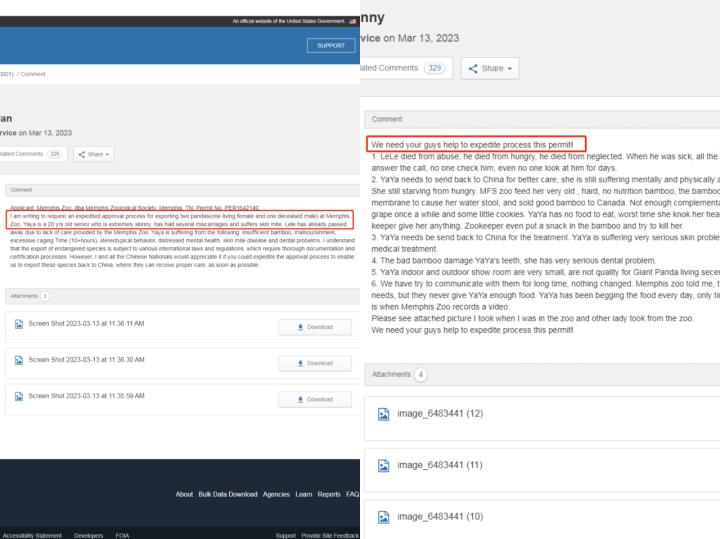Click file icon beside image_6483441 (12)

click(384, 414)
